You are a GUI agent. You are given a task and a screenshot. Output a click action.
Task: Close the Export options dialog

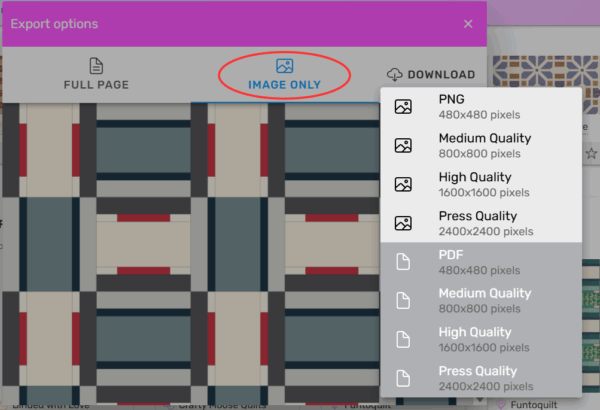click(x=468, y=24)
